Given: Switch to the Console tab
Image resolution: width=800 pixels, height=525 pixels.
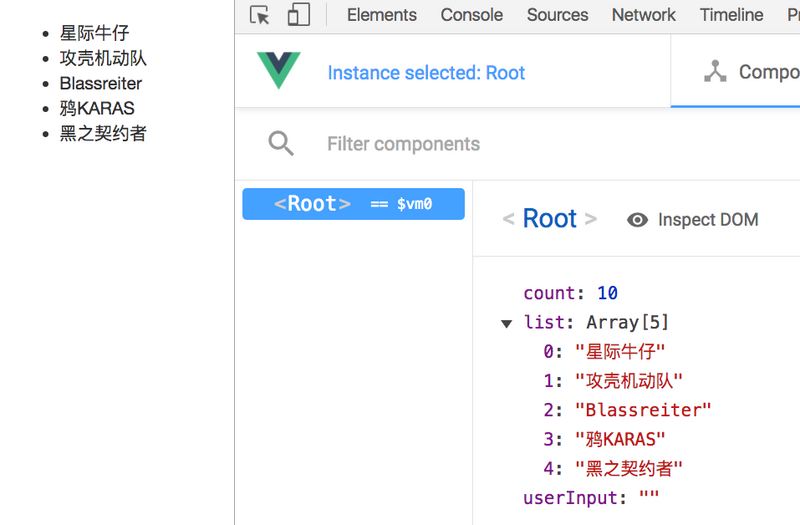Looking at the screenshot, I should click(x=472, y=15).
